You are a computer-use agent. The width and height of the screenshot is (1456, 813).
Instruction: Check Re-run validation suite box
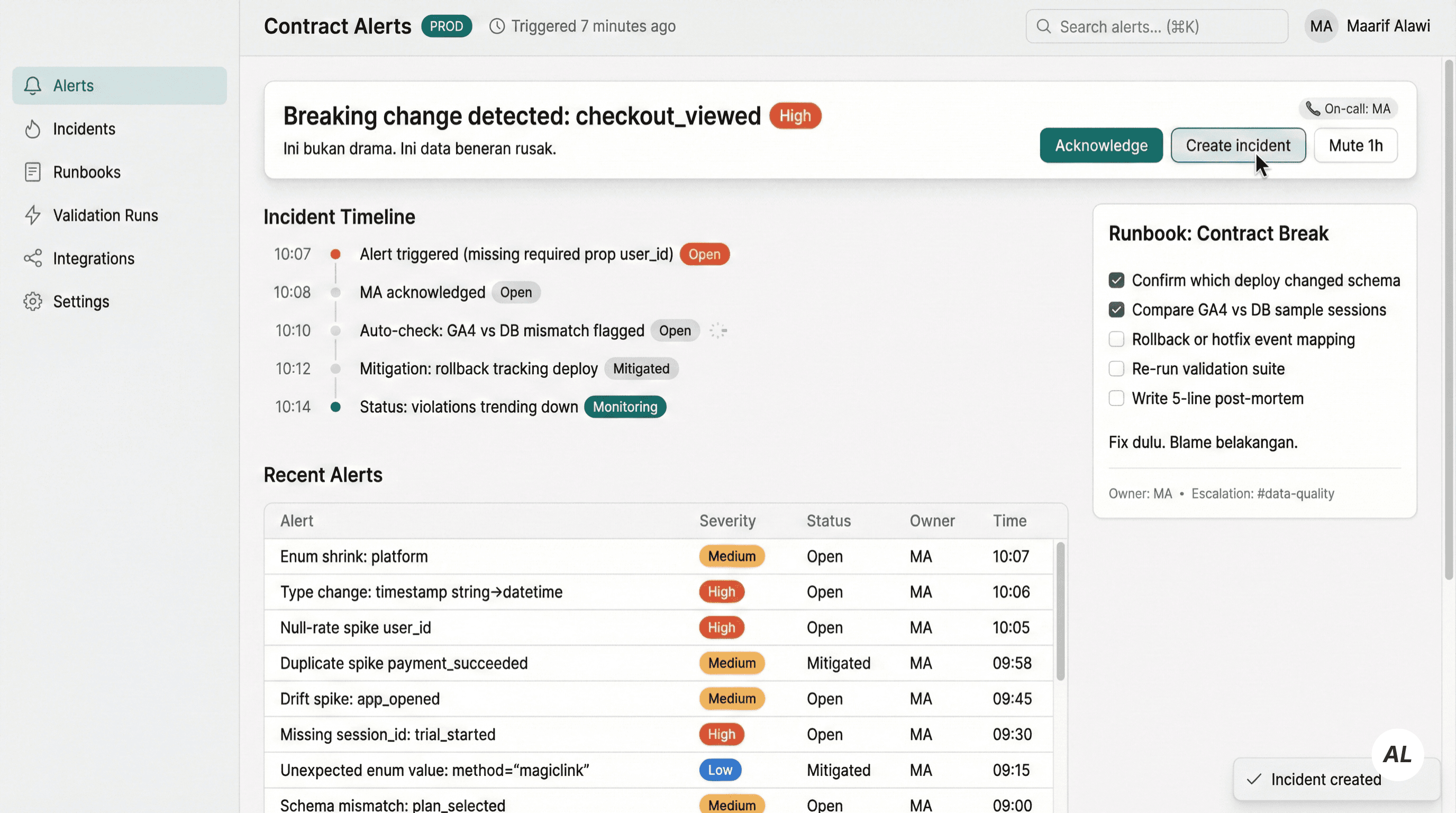[x=1116, y=368]
